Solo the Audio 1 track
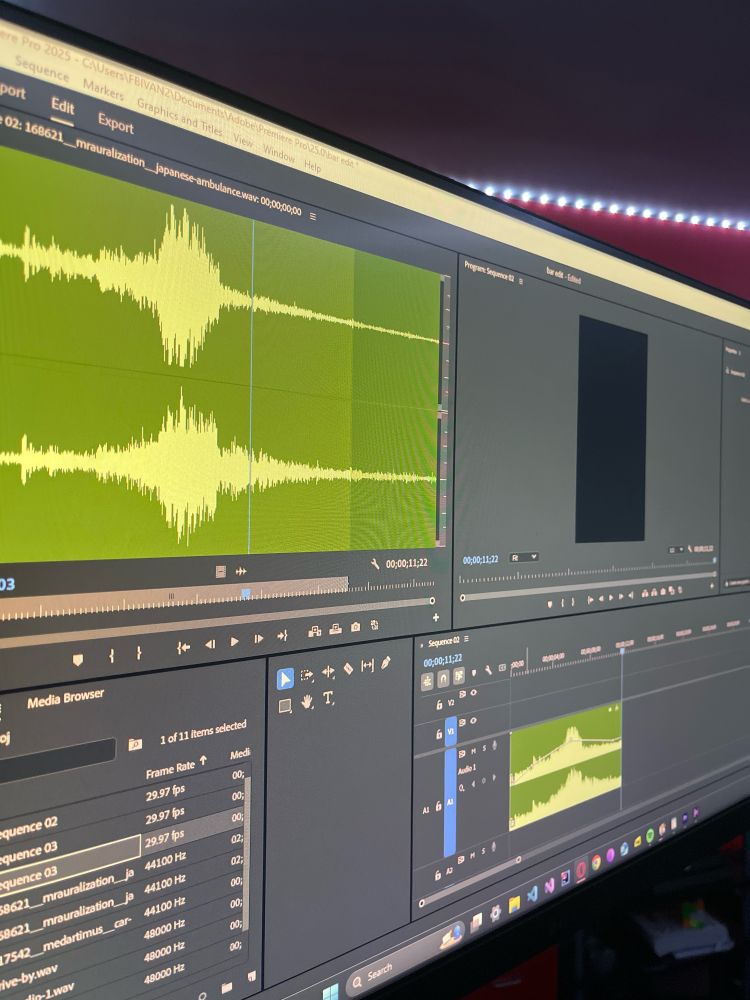 pos(483,748)
